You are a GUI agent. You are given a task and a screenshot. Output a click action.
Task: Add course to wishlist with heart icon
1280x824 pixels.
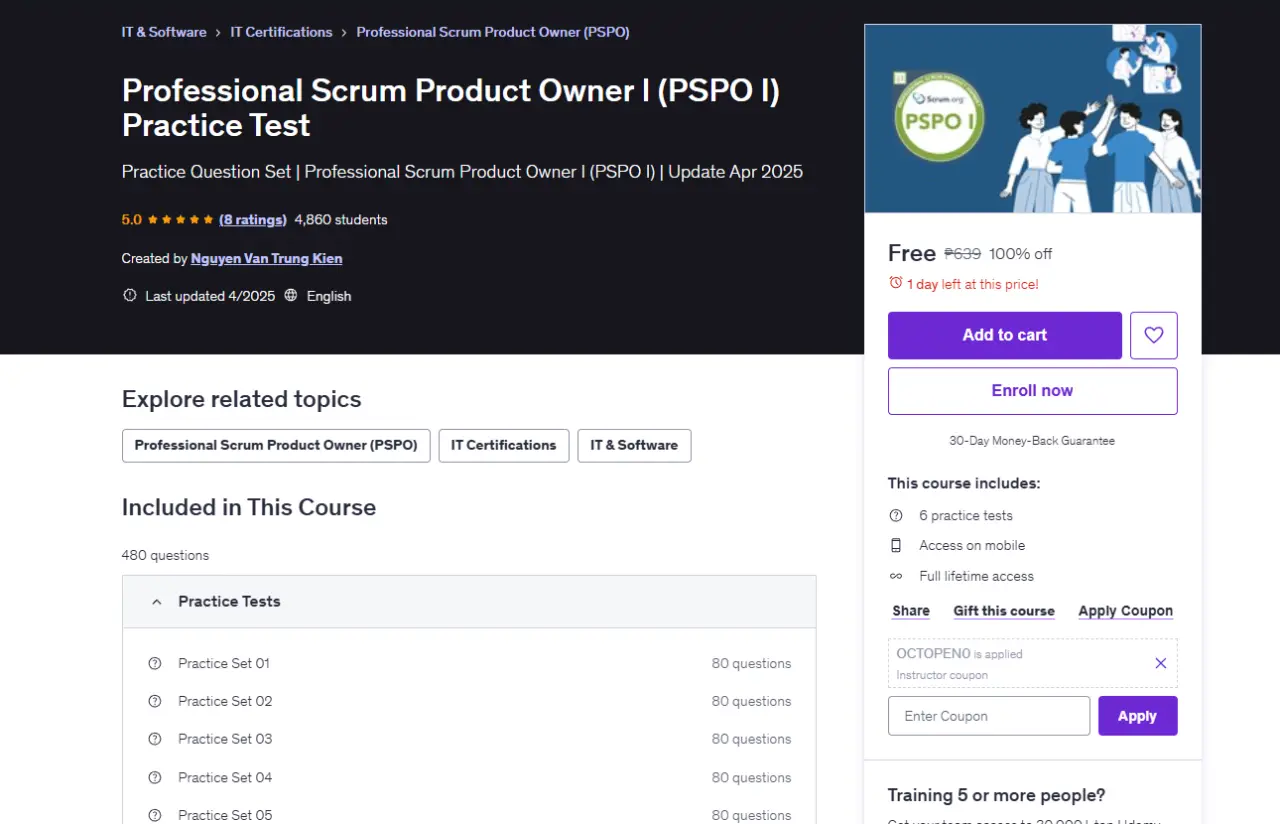(x=1154, y=335)
